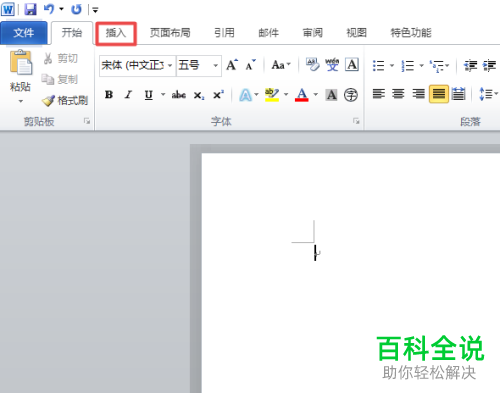Open the numbering library dropdown arrow
This screenshot has width=500, height=393.
coord(421,65)
